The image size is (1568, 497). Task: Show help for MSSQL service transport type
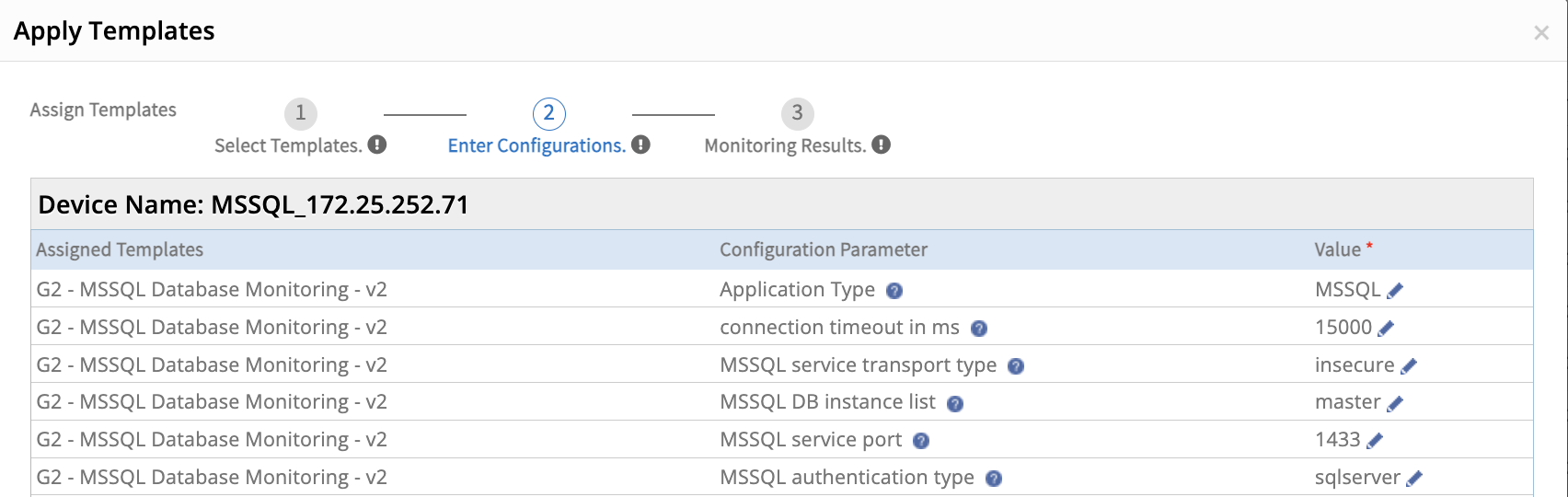[x=1016, y=366]
